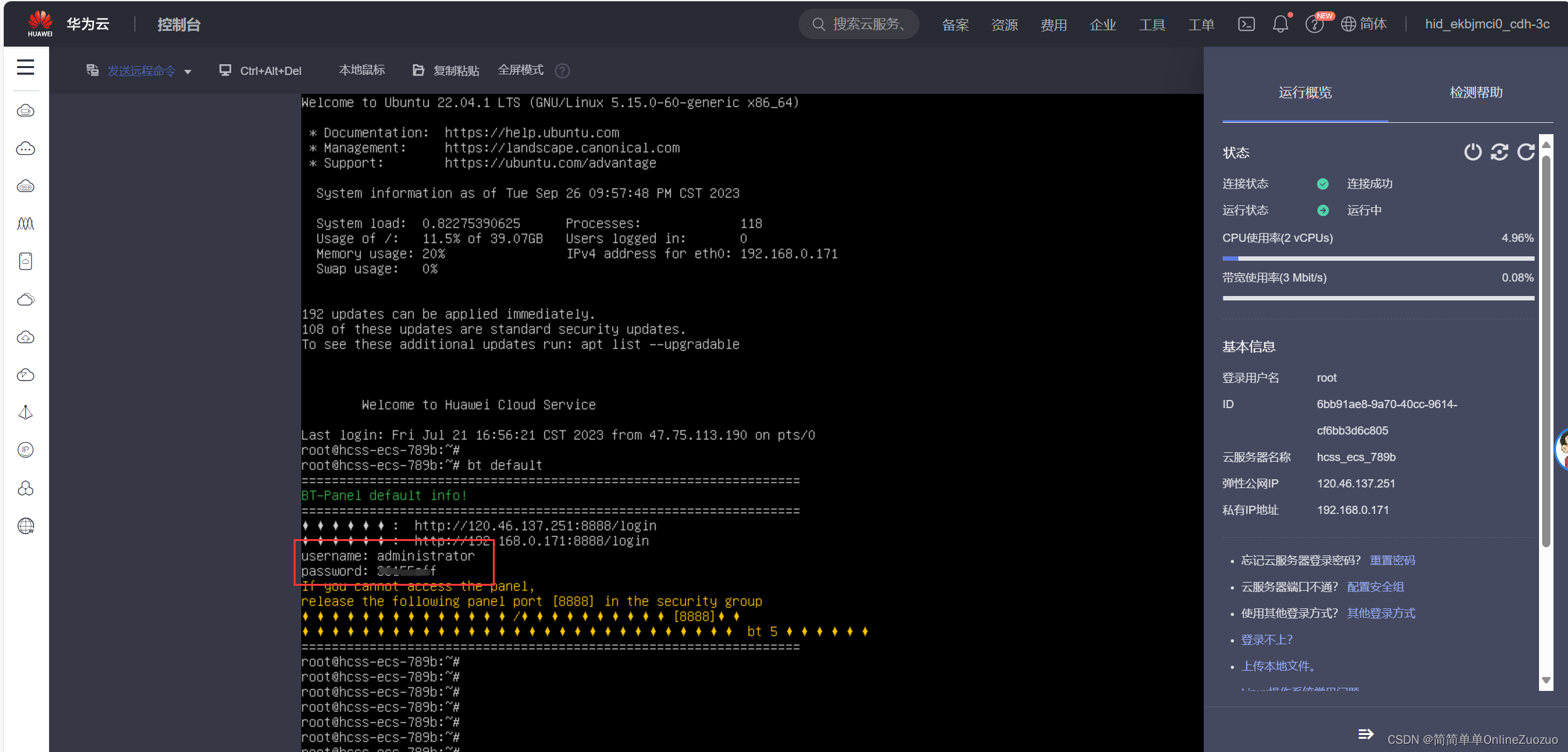Click the 其他登录方式 link
The height and width of the screenshot is (752, 1568).
click(x=1381, y=613)
